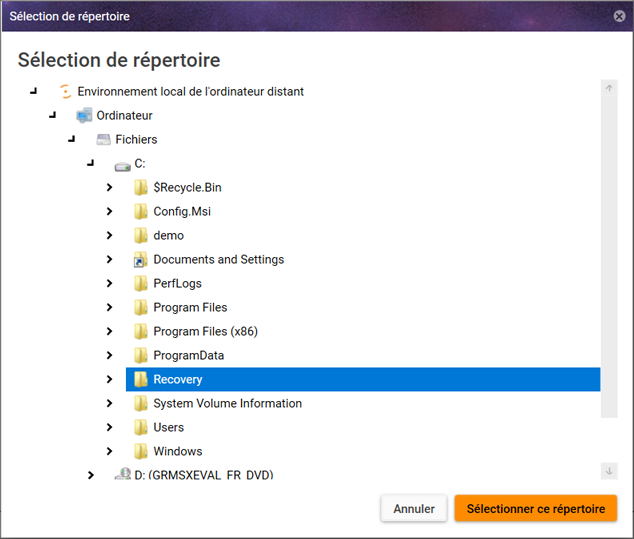This screenshot has width=634, height=539.
Task: Click the Documents and Settings shortcut icon
Action: point(141,260)
